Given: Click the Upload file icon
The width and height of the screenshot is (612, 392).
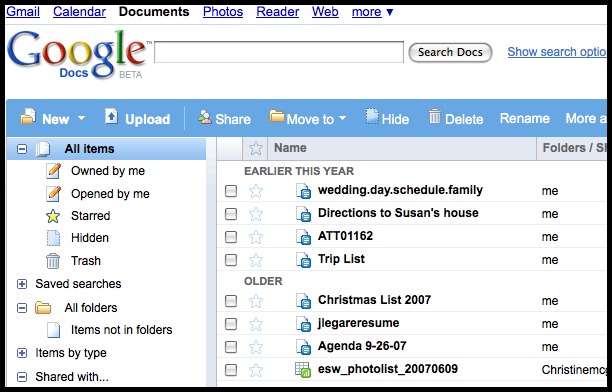Looking at the screenshot, I should click(x=111, y=117).
